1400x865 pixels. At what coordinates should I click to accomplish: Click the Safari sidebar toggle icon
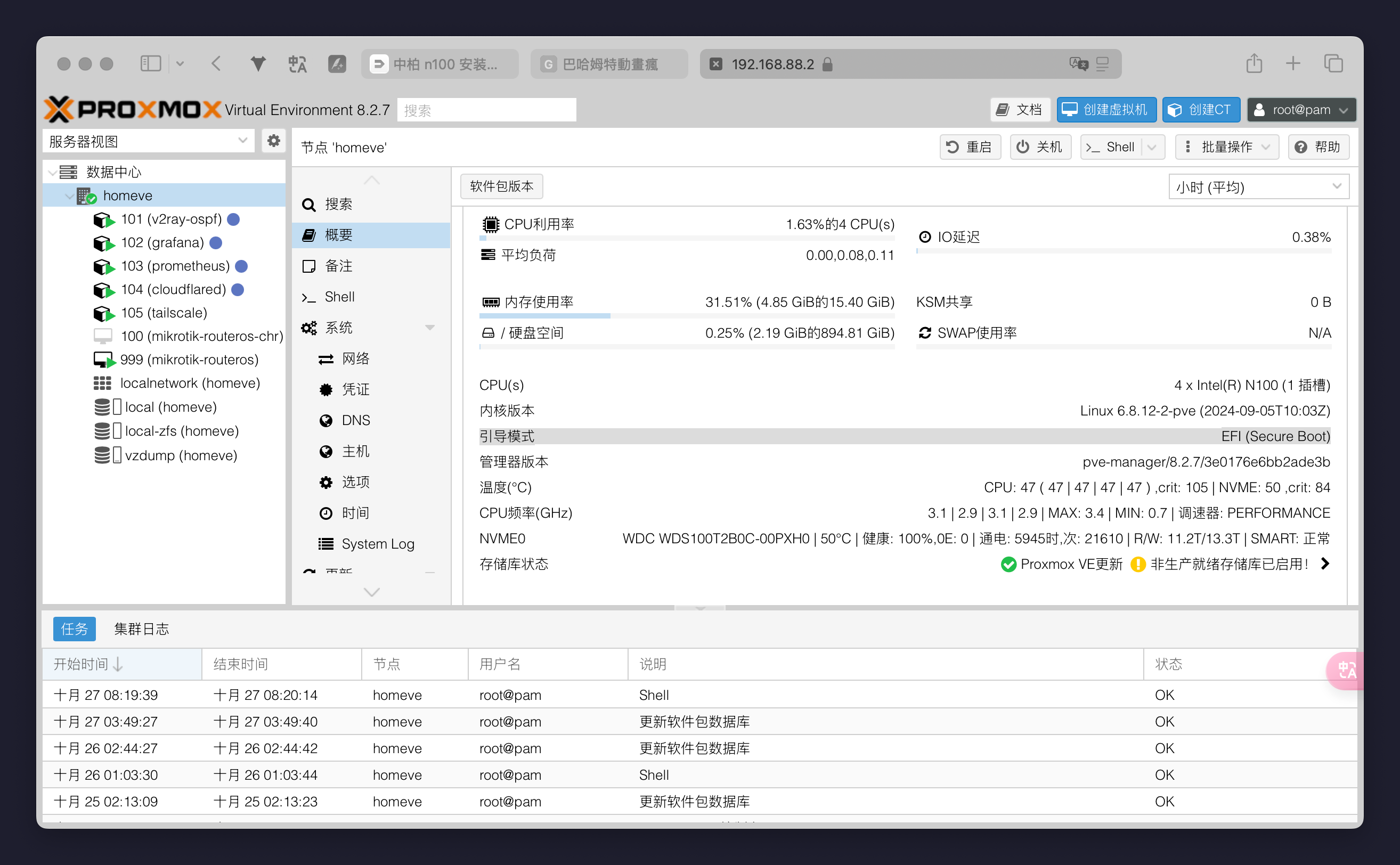(x=150, y=63)
